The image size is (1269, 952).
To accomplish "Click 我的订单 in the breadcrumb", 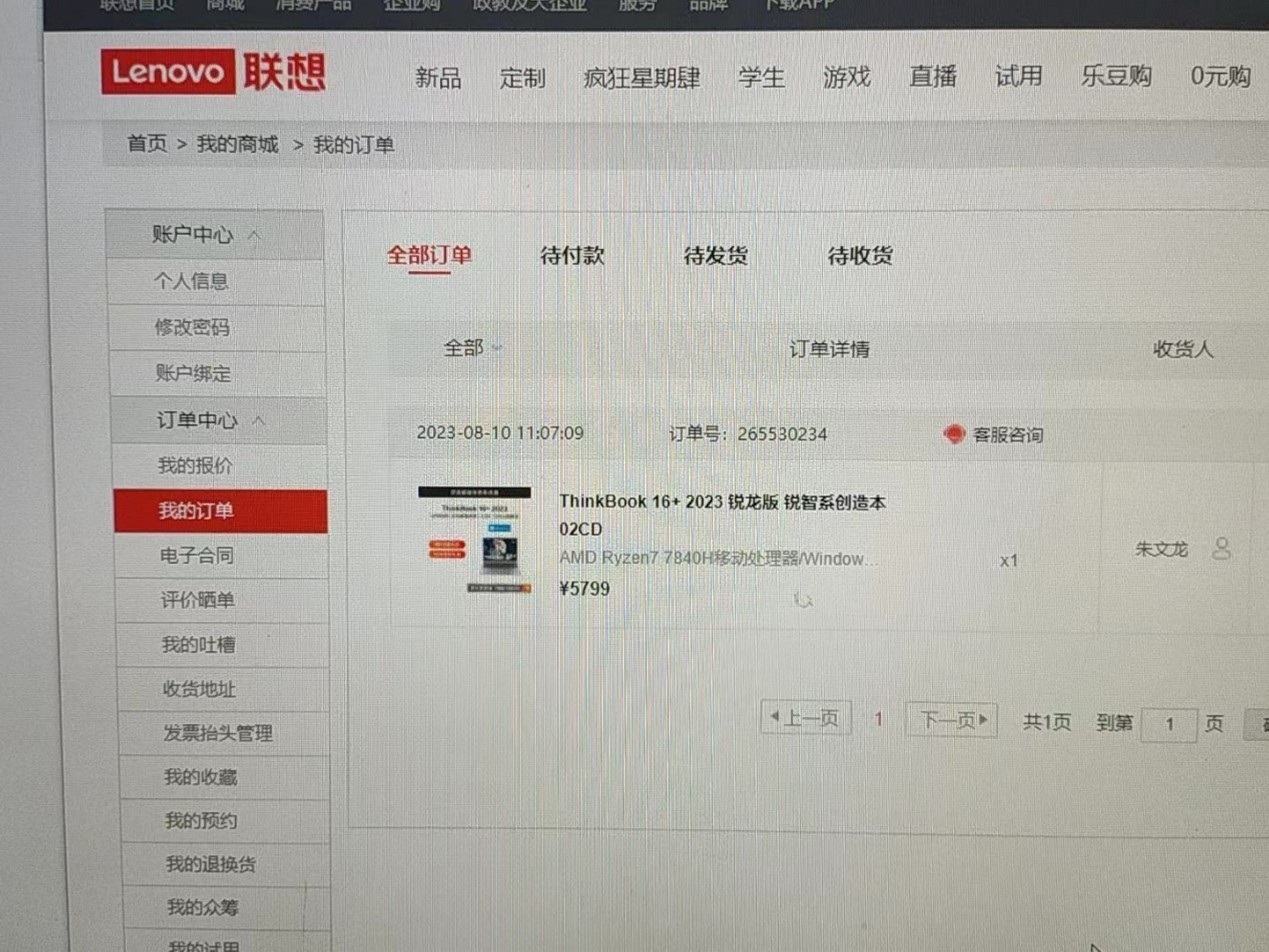I will 354,145.
